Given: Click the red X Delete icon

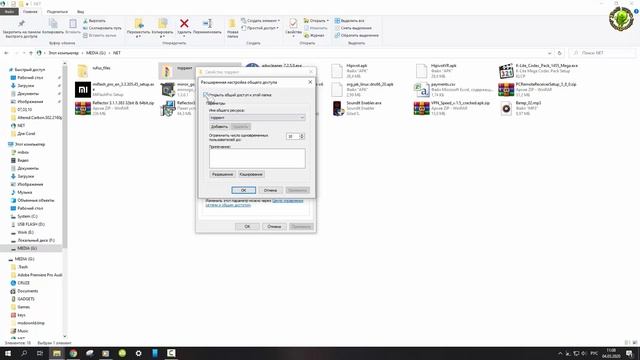Looking at the screenshot, I should tap(184, 24).
